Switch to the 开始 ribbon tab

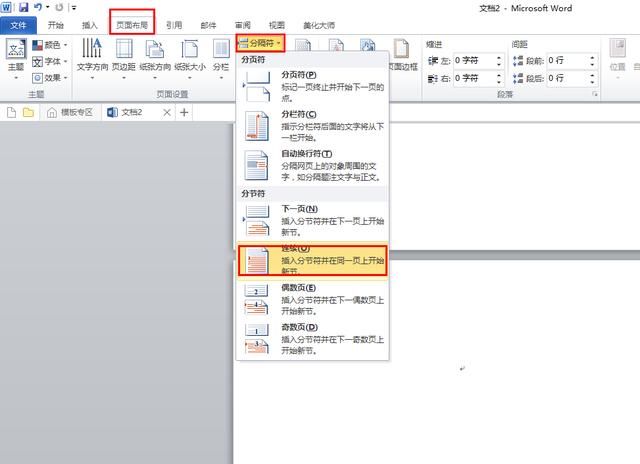point(56,25)
